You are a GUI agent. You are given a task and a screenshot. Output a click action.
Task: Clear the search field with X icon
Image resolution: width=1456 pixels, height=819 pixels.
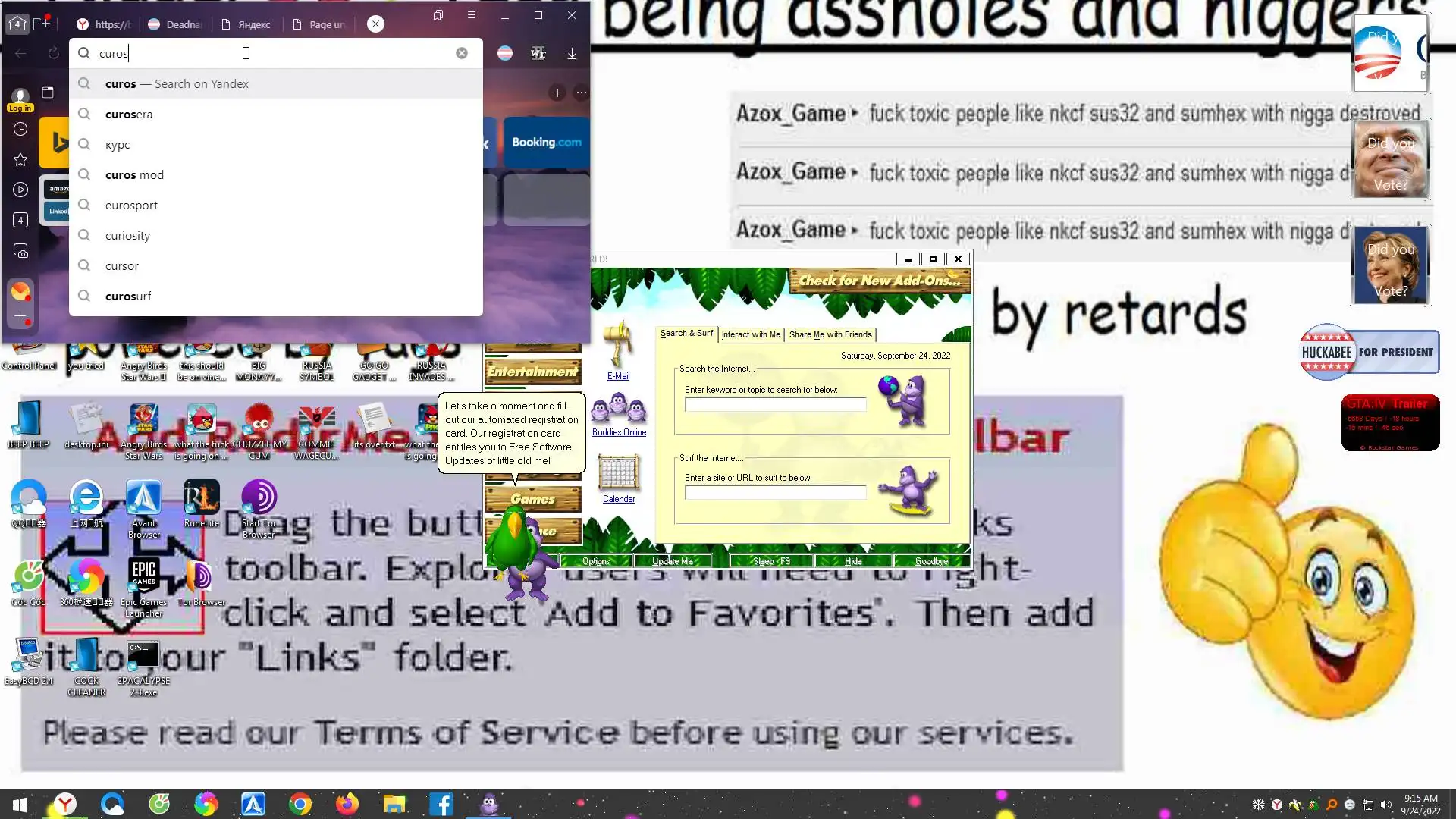pyautogui.click(x=461, y=53)
